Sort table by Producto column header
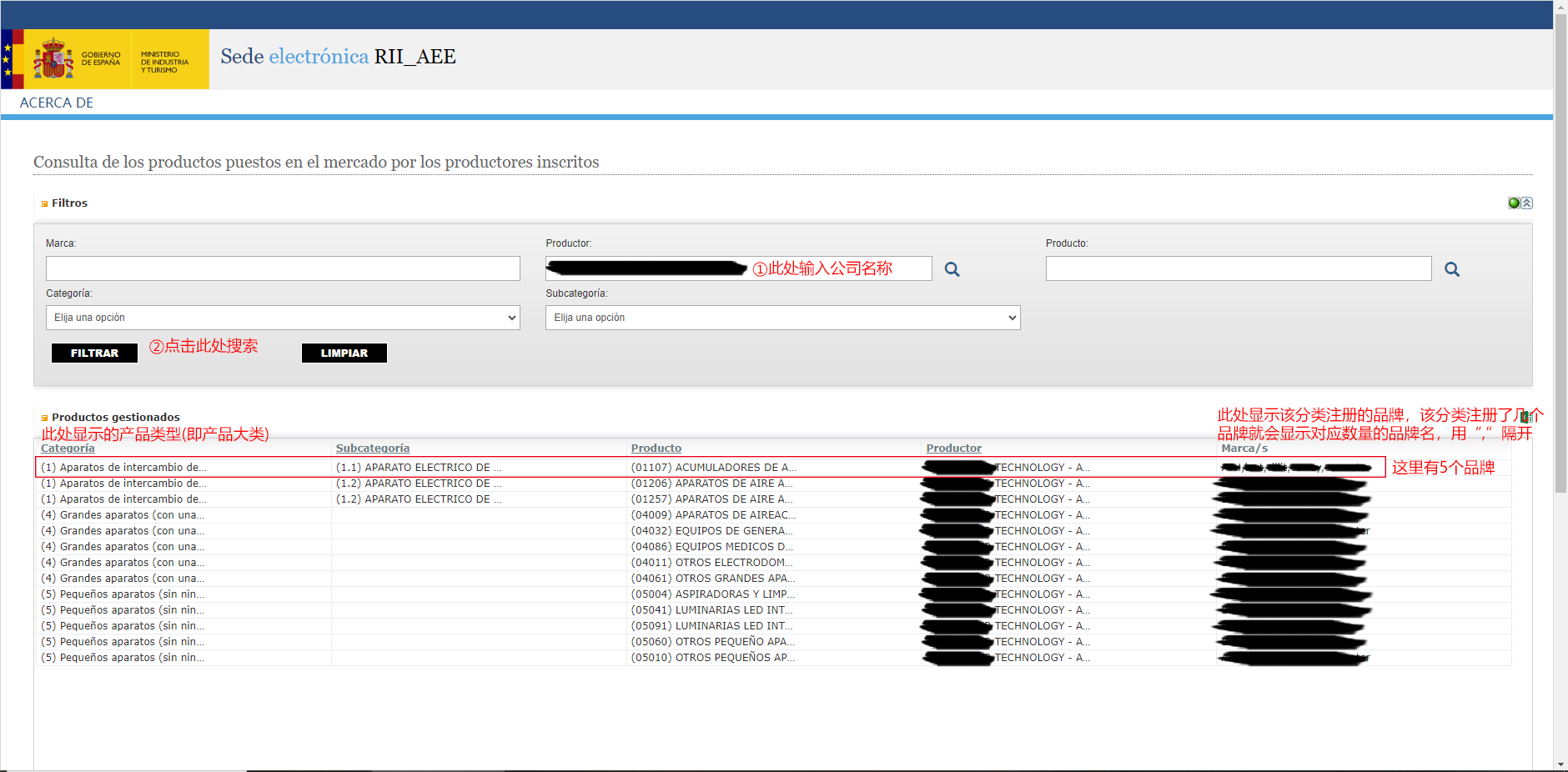The image size is (1568, 772). click(x=656, y=449)
